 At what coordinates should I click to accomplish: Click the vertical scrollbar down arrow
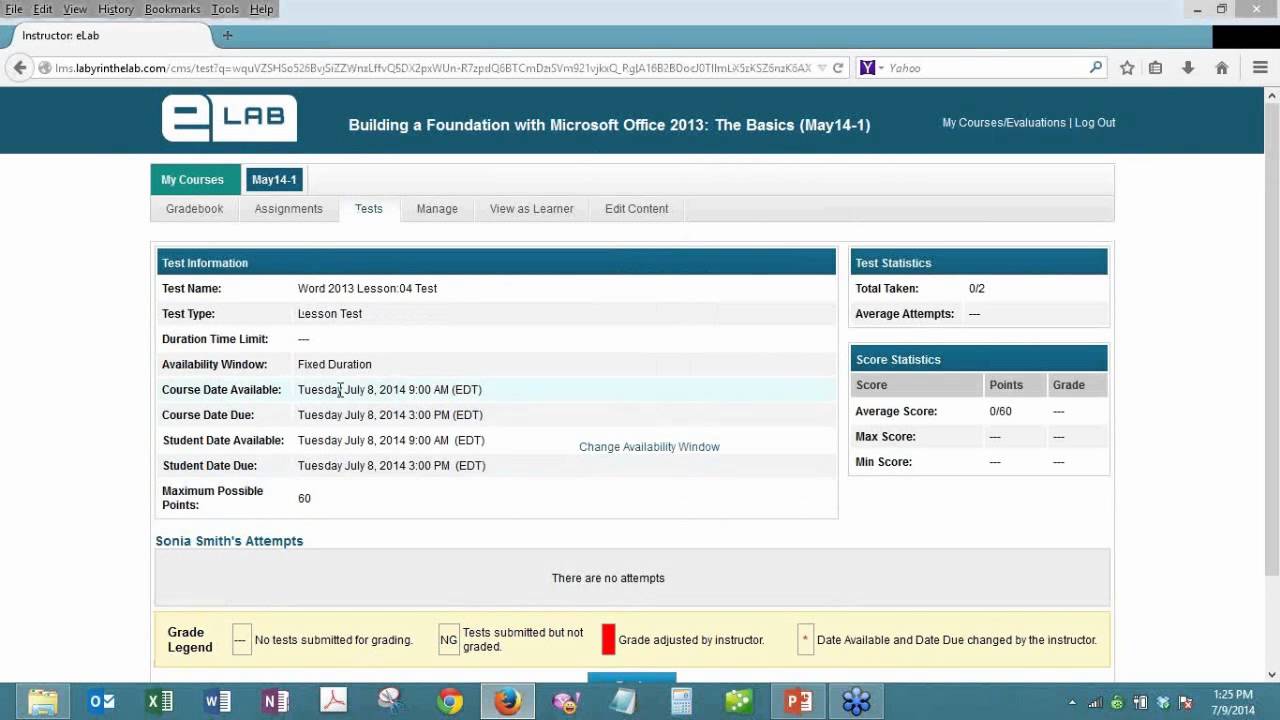pos(1271,674)
